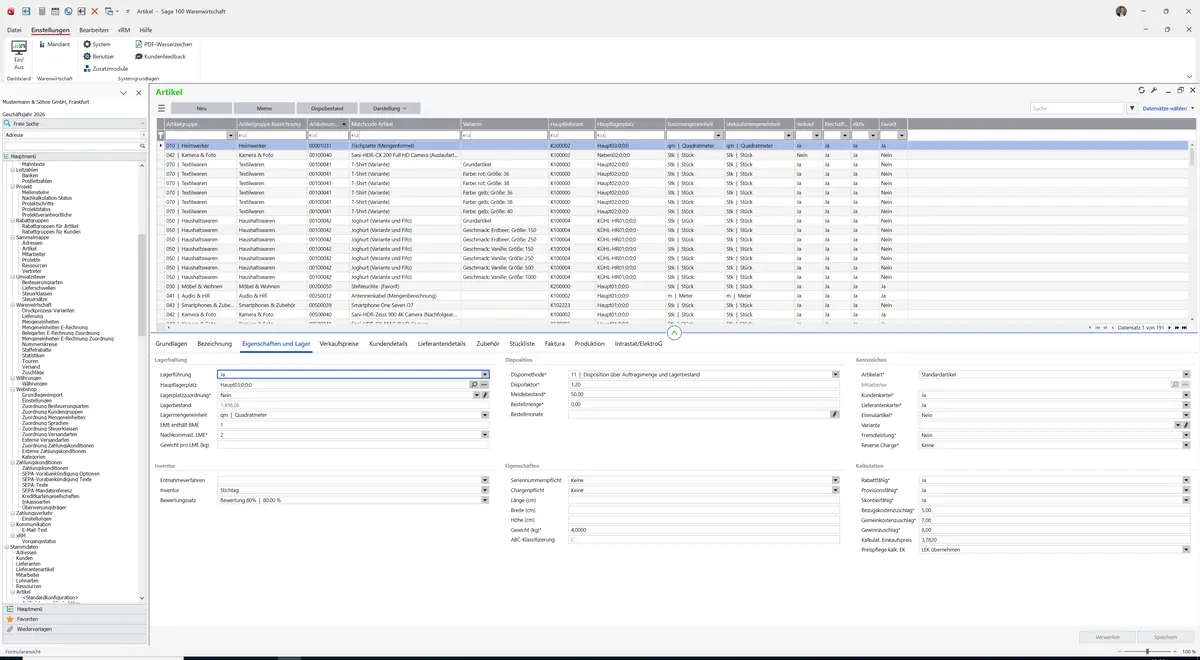1200x660 pixels.
Task: Open the Einstellungen menu tab
Action: coord(50,30)
